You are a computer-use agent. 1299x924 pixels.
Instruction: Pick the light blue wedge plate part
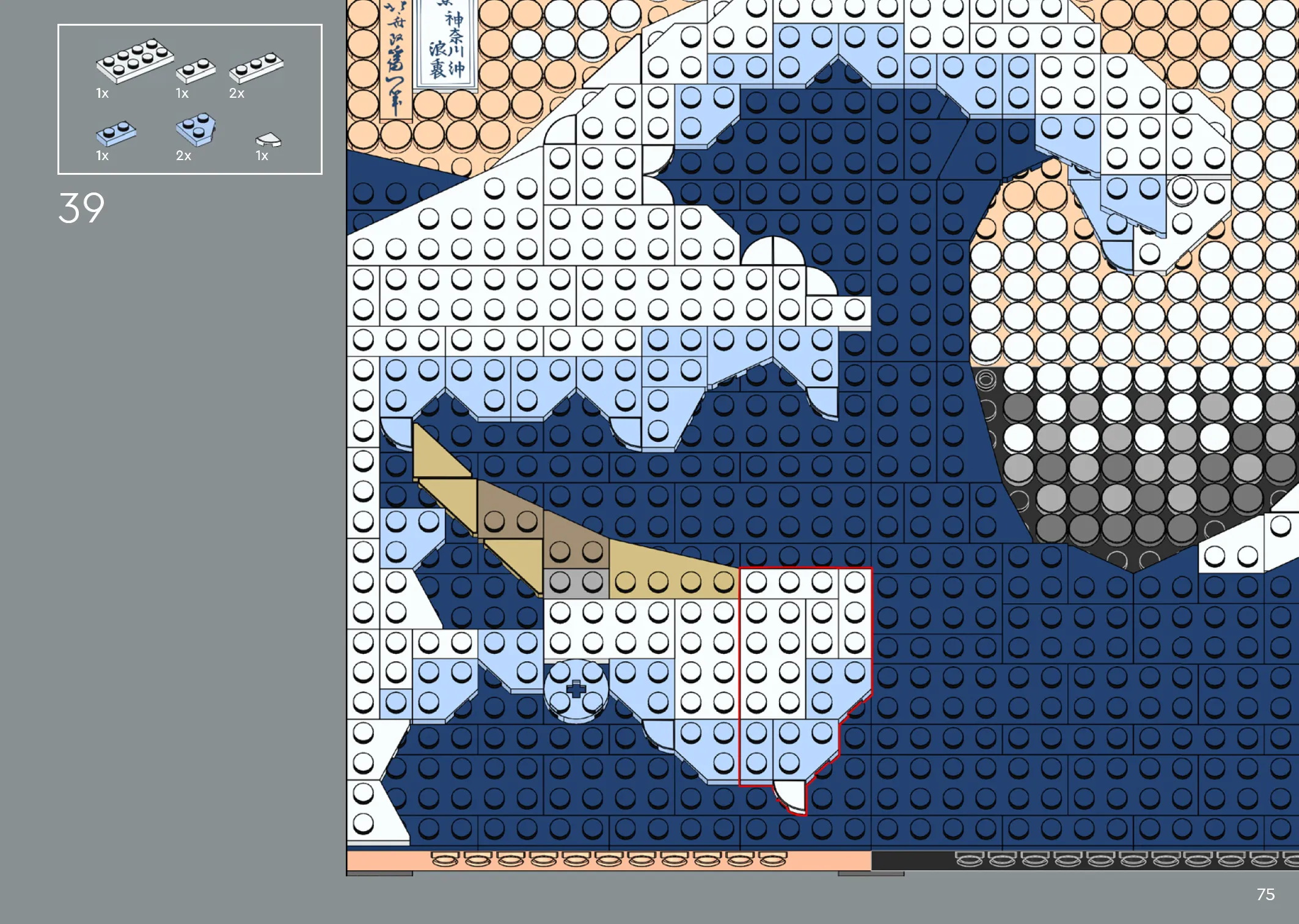coord(196,129)
